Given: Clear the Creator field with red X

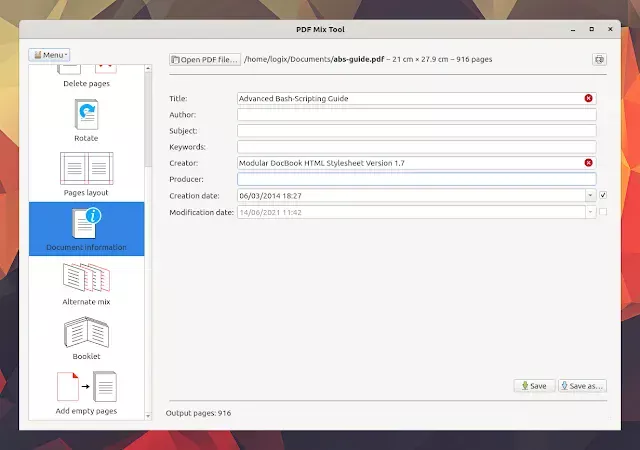Looking at the screenshot, I should (x=588, y=163).
